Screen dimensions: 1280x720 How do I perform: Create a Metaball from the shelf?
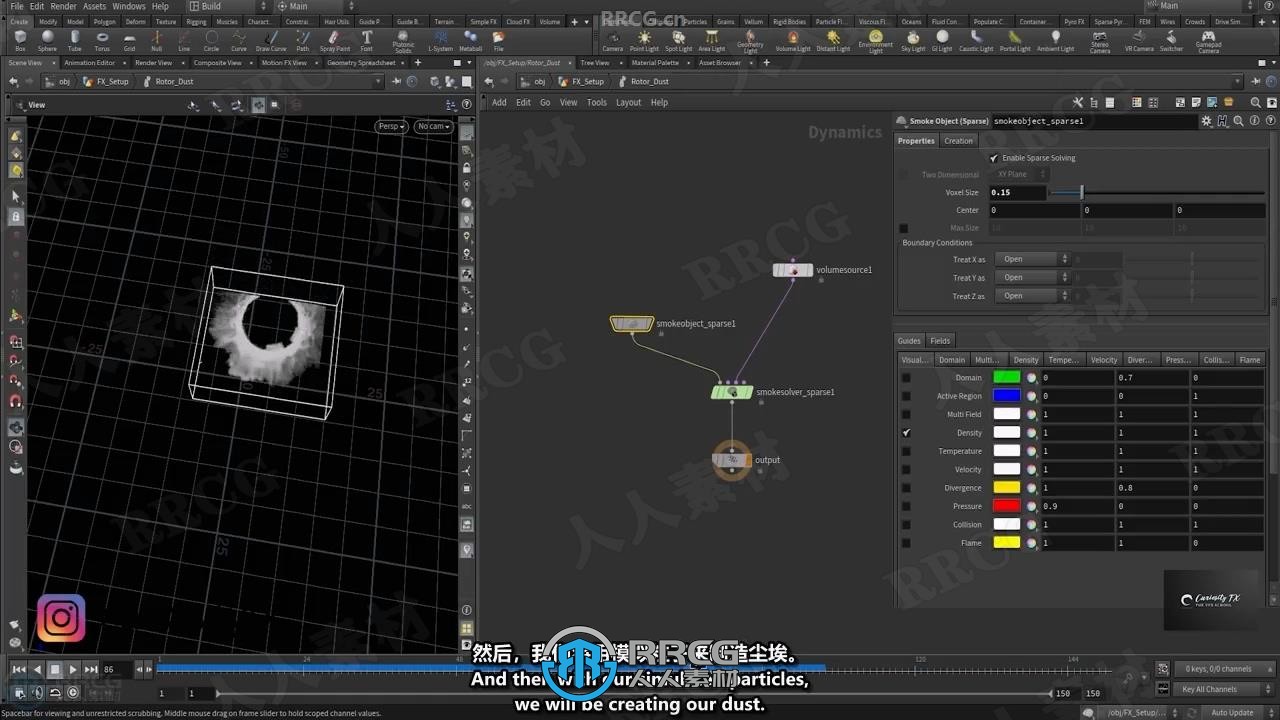click(x=470, y=41)
